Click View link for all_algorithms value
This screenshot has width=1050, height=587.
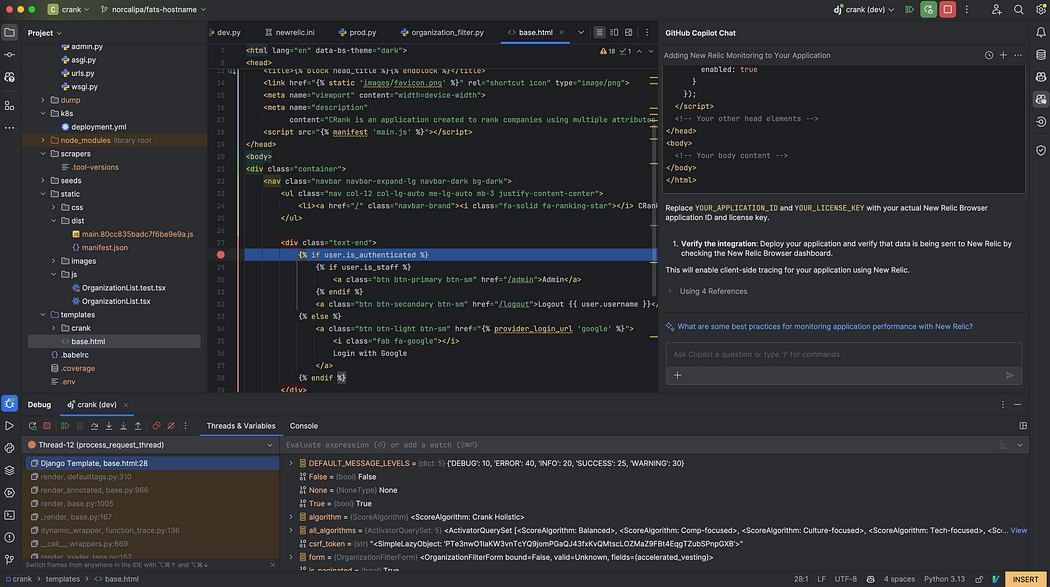pyautogui.click(x=1018, y=530)
